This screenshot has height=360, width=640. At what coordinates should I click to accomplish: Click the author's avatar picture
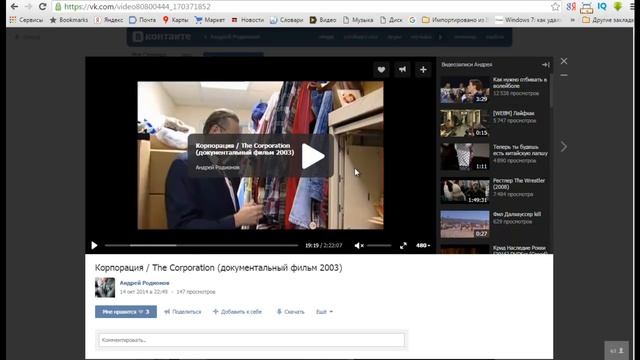coord(105,287)
